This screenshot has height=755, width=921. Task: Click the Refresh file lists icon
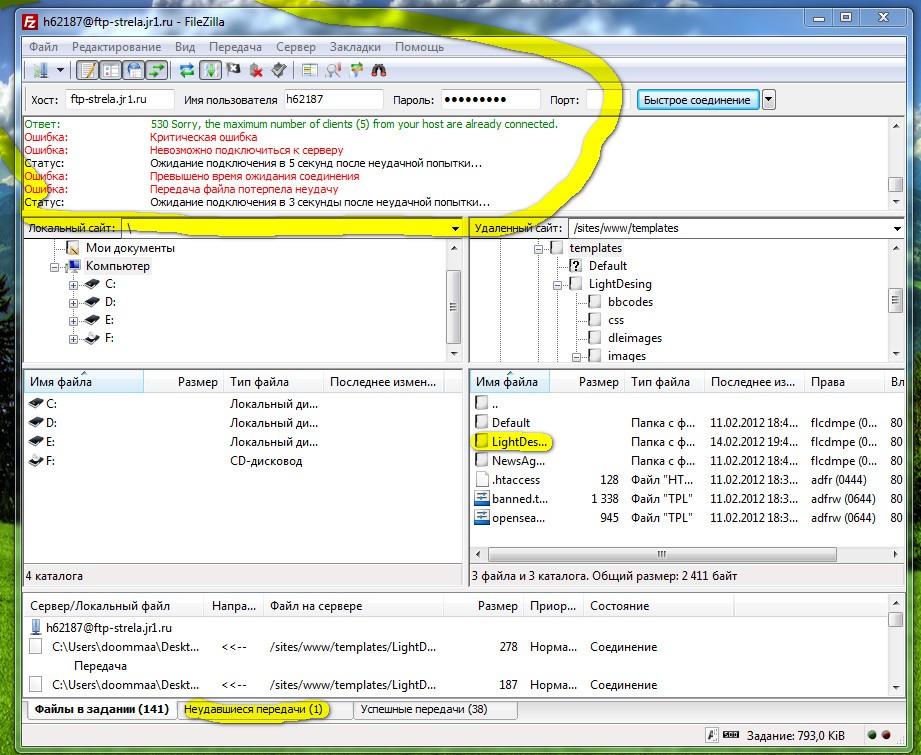[187, 71]
